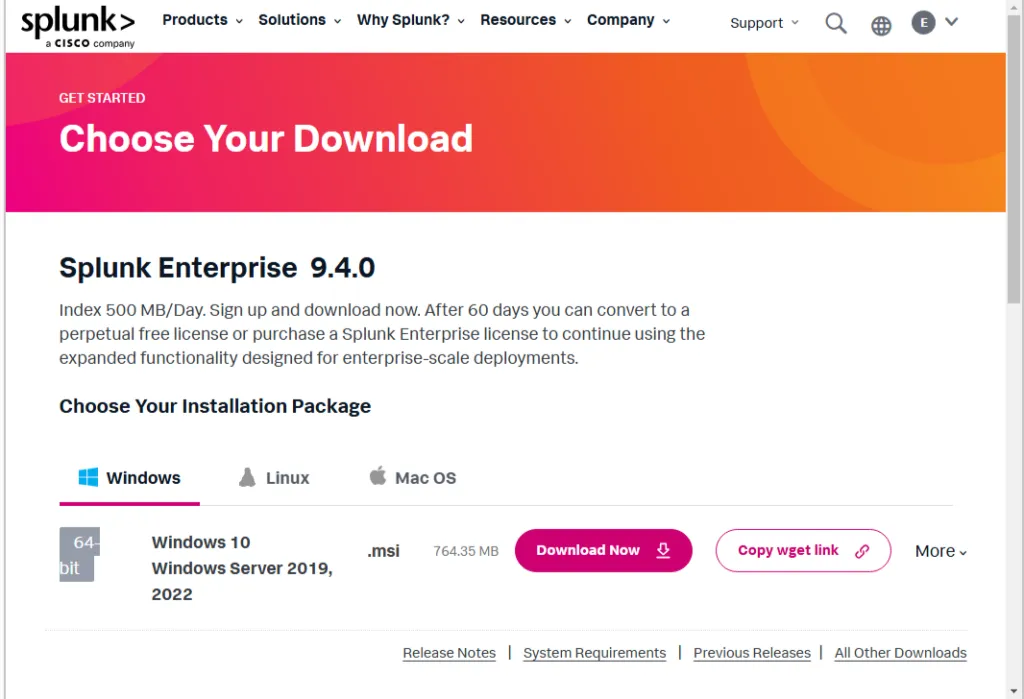The width and height of the screenshot is (1024, 699).
Task: Select the Windows tab
Action: [129, 478]
